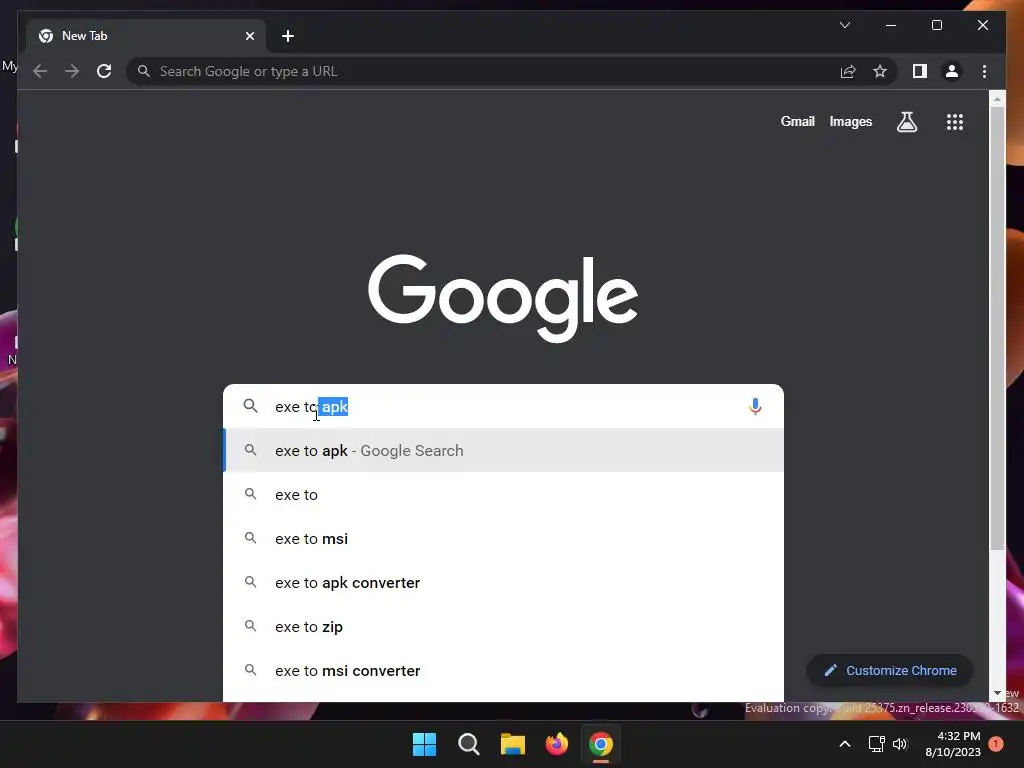
Task: Bookmark this tab with the star icon
Action: [x=880, y=71]
